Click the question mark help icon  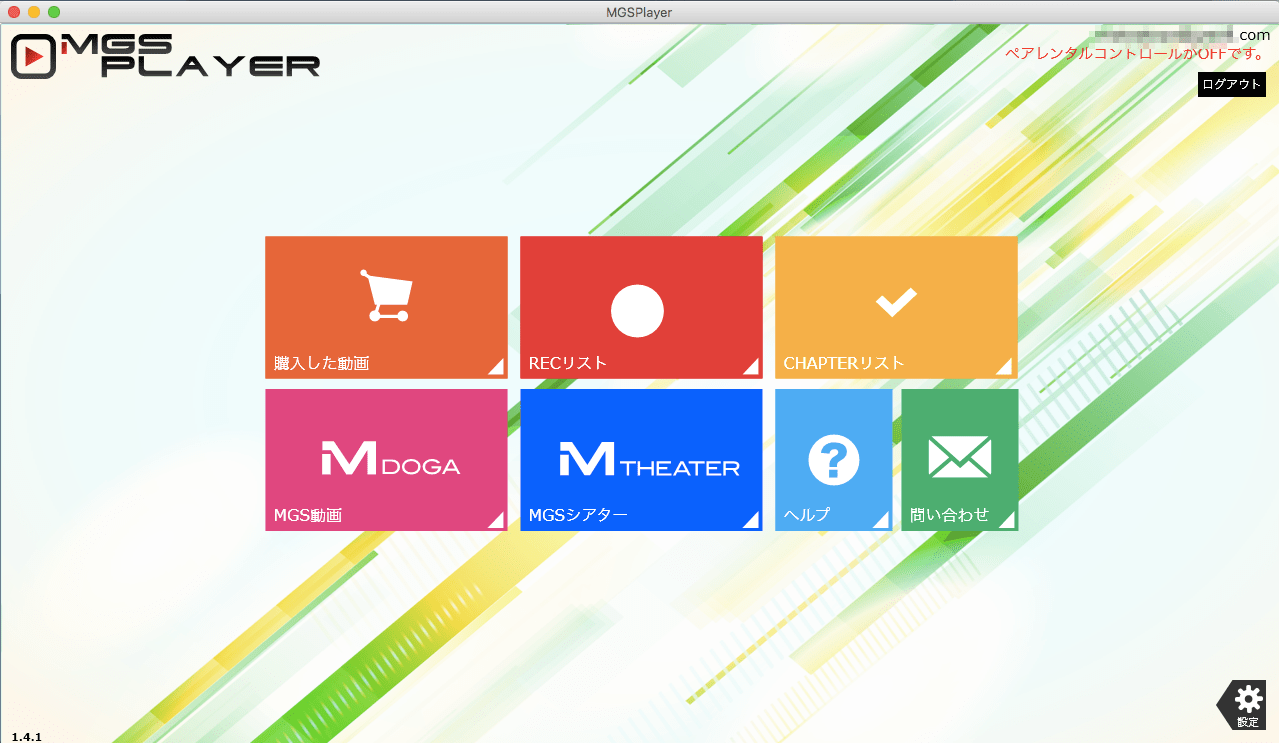click(834, 460)
